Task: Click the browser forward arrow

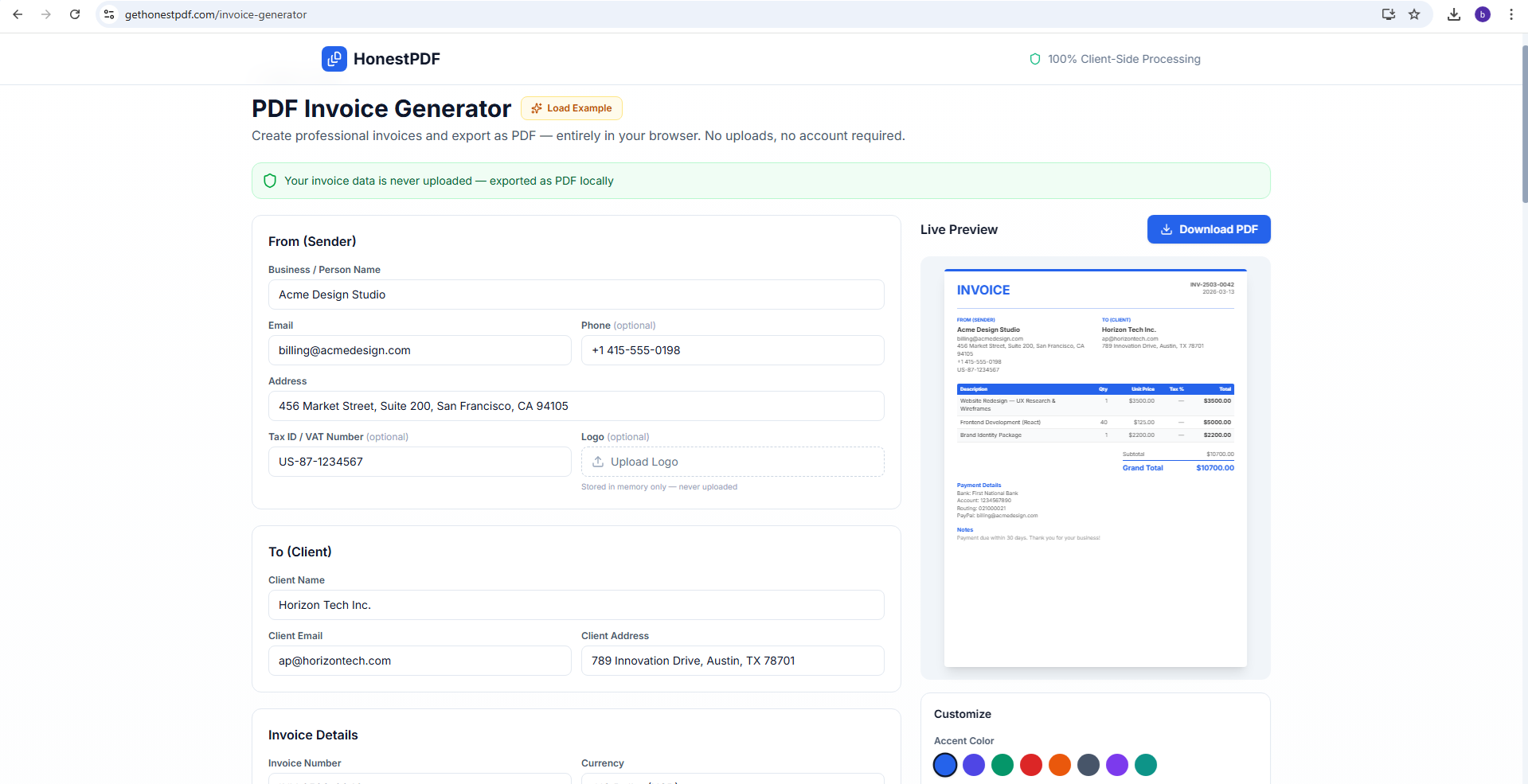Action: (x=46, y=14)
